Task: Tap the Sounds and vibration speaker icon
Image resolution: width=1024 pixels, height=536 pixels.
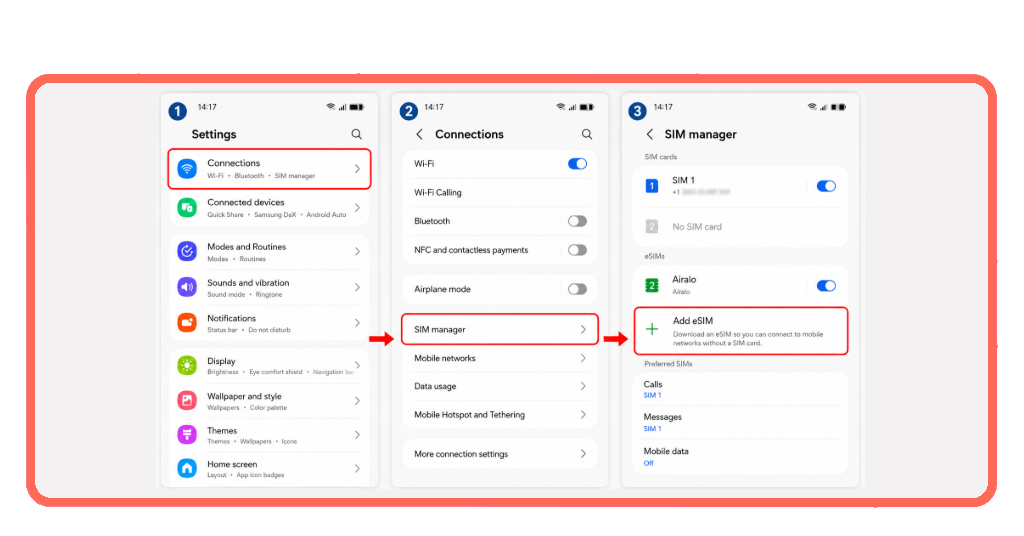Action: click(187, 287)
